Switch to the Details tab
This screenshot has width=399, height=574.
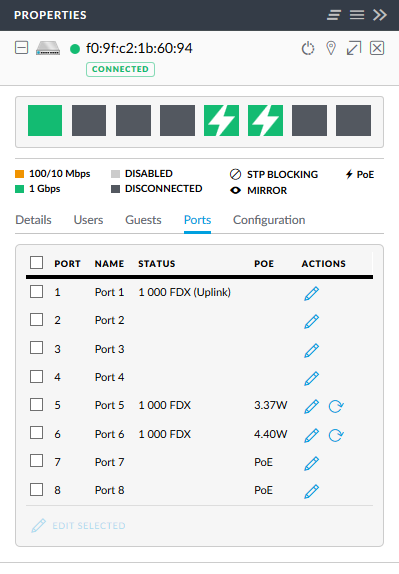pos(33,220)
